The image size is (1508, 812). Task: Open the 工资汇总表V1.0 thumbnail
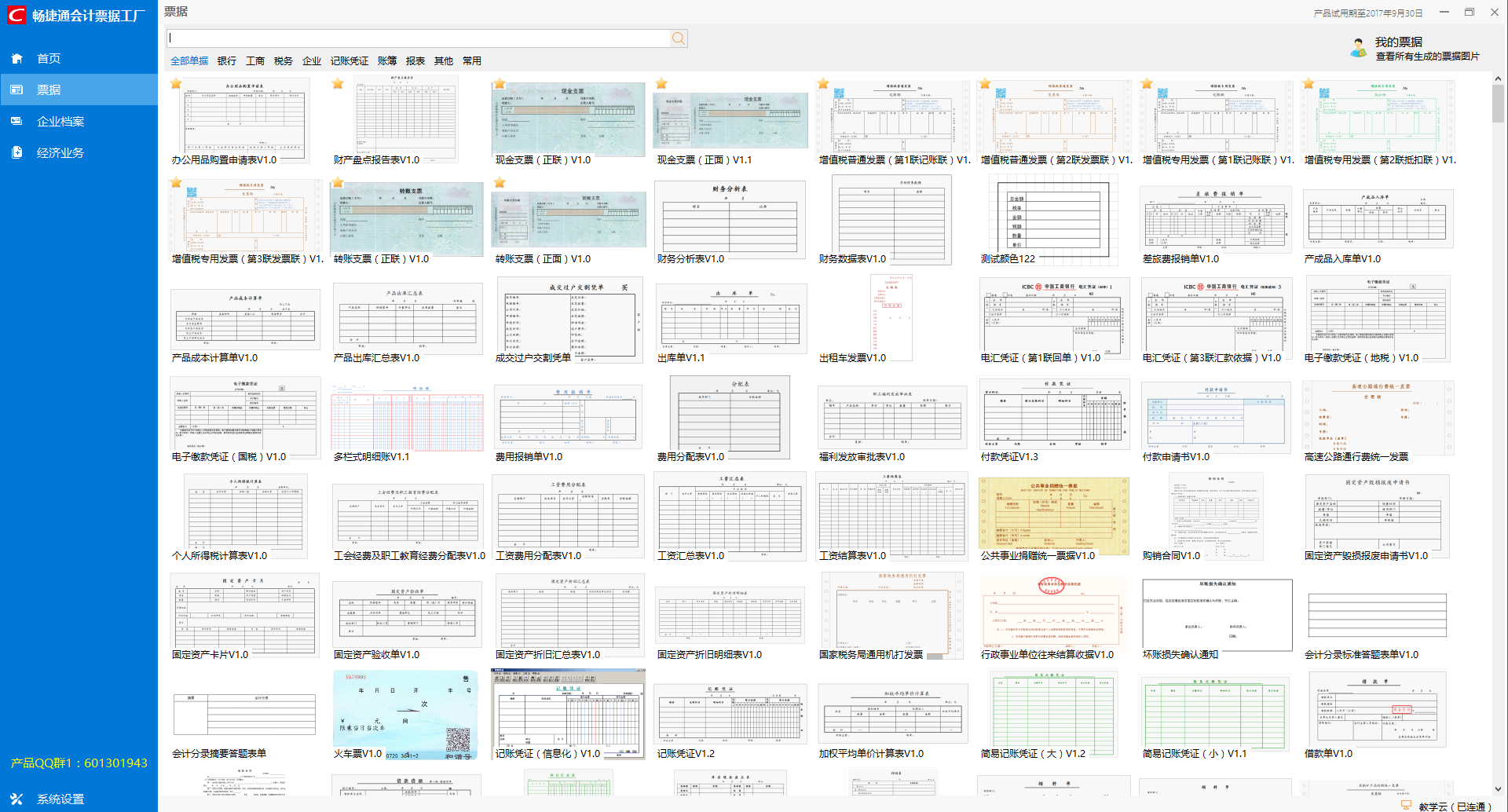(730, 517)
